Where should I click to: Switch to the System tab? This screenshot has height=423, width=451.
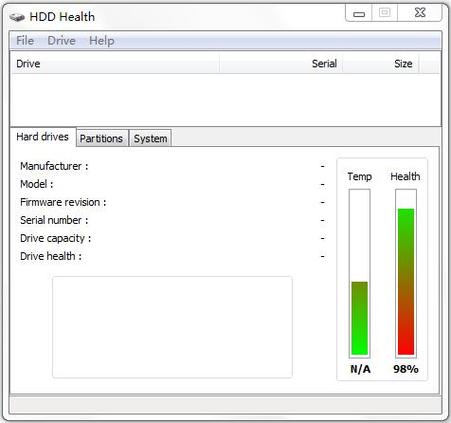click(150, 138)
